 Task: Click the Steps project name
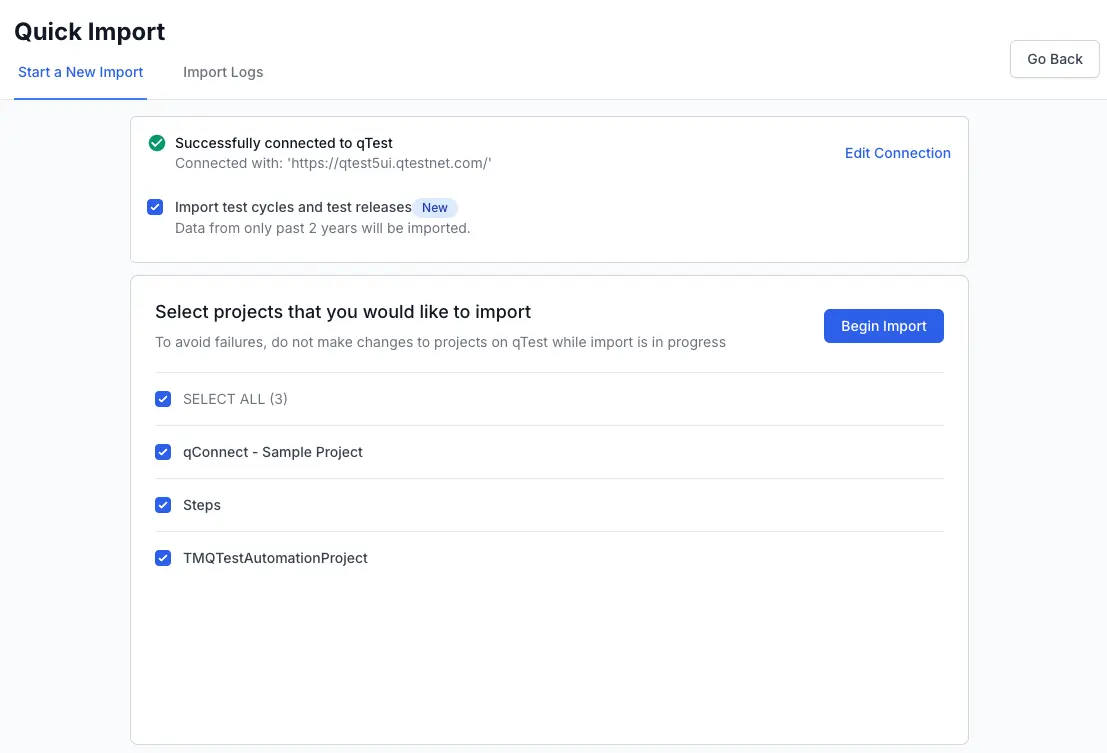tap(202, 505)
